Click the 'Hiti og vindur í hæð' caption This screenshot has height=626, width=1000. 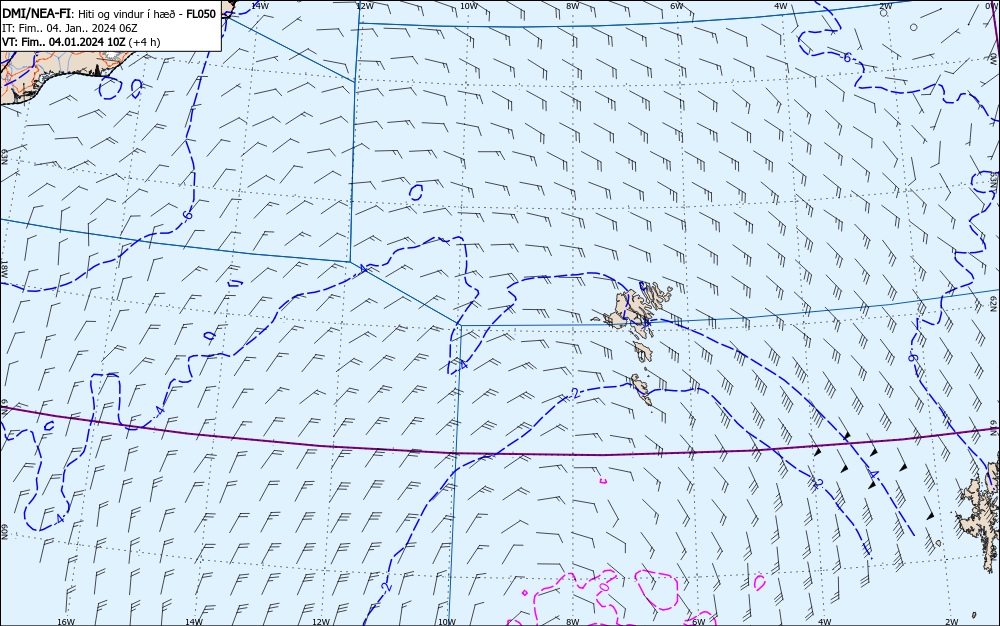126,14
